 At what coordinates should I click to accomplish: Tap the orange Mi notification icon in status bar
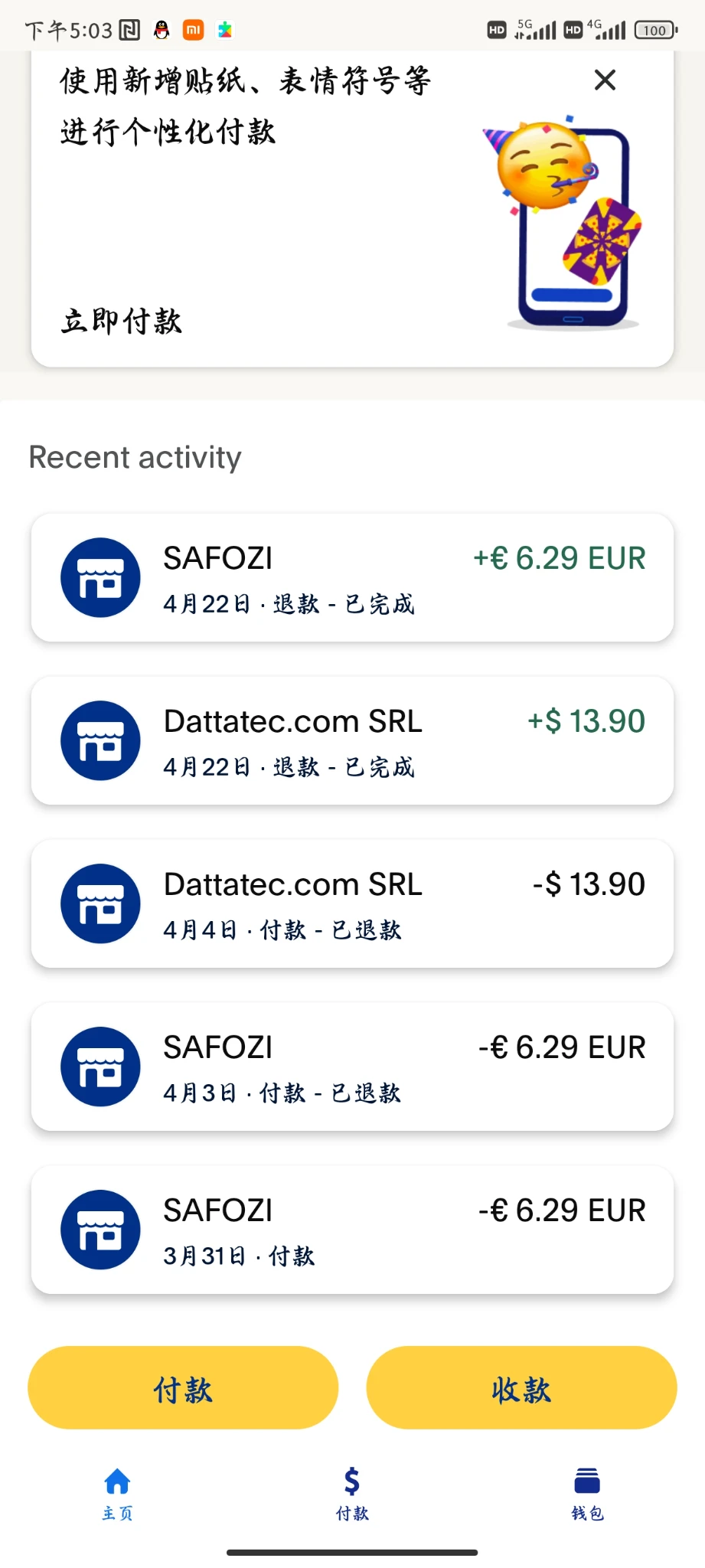click(x=193, y=30)
